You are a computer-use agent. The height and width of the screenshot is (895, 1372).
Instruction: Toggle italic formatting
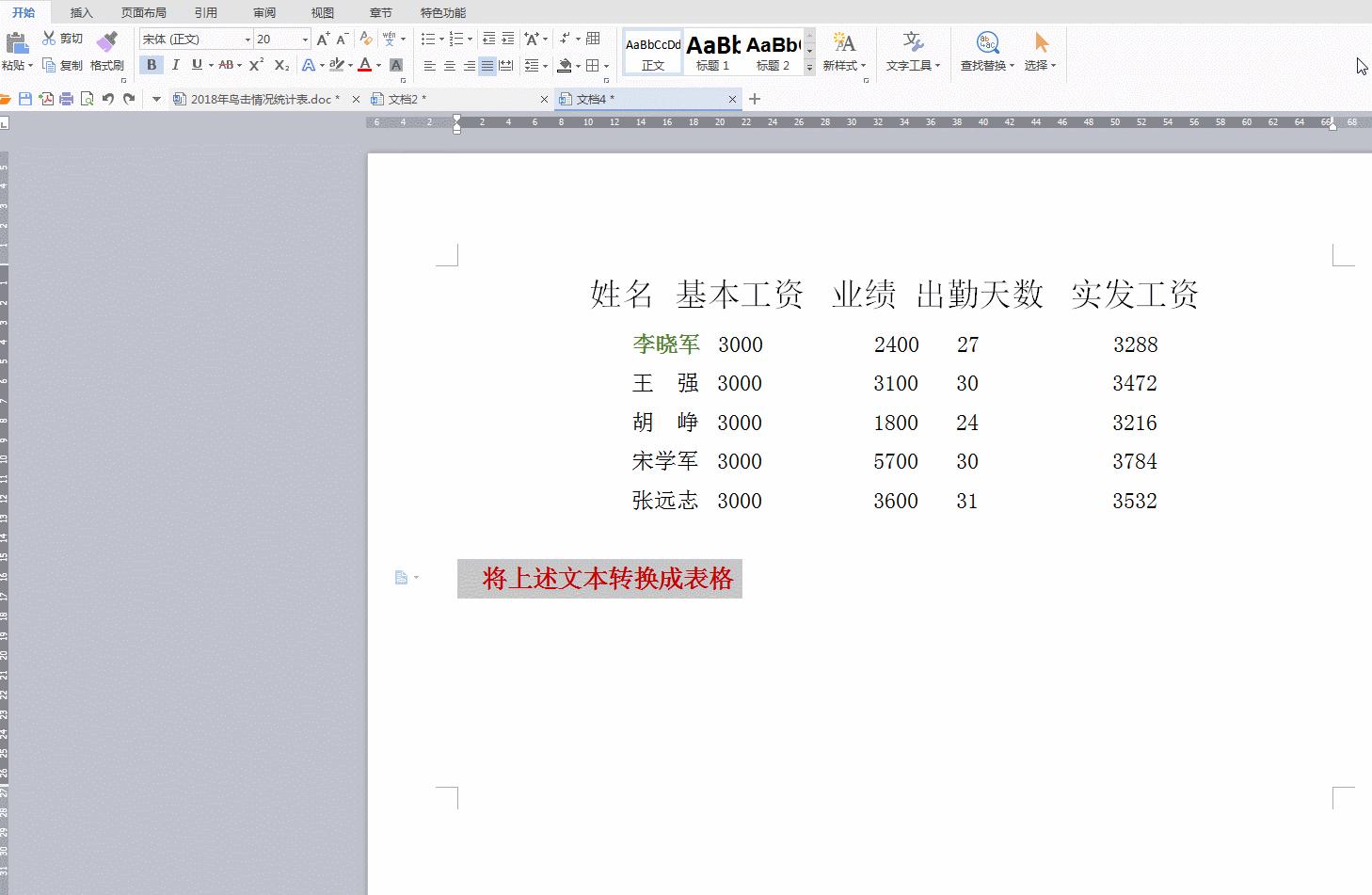coord(175,65)
